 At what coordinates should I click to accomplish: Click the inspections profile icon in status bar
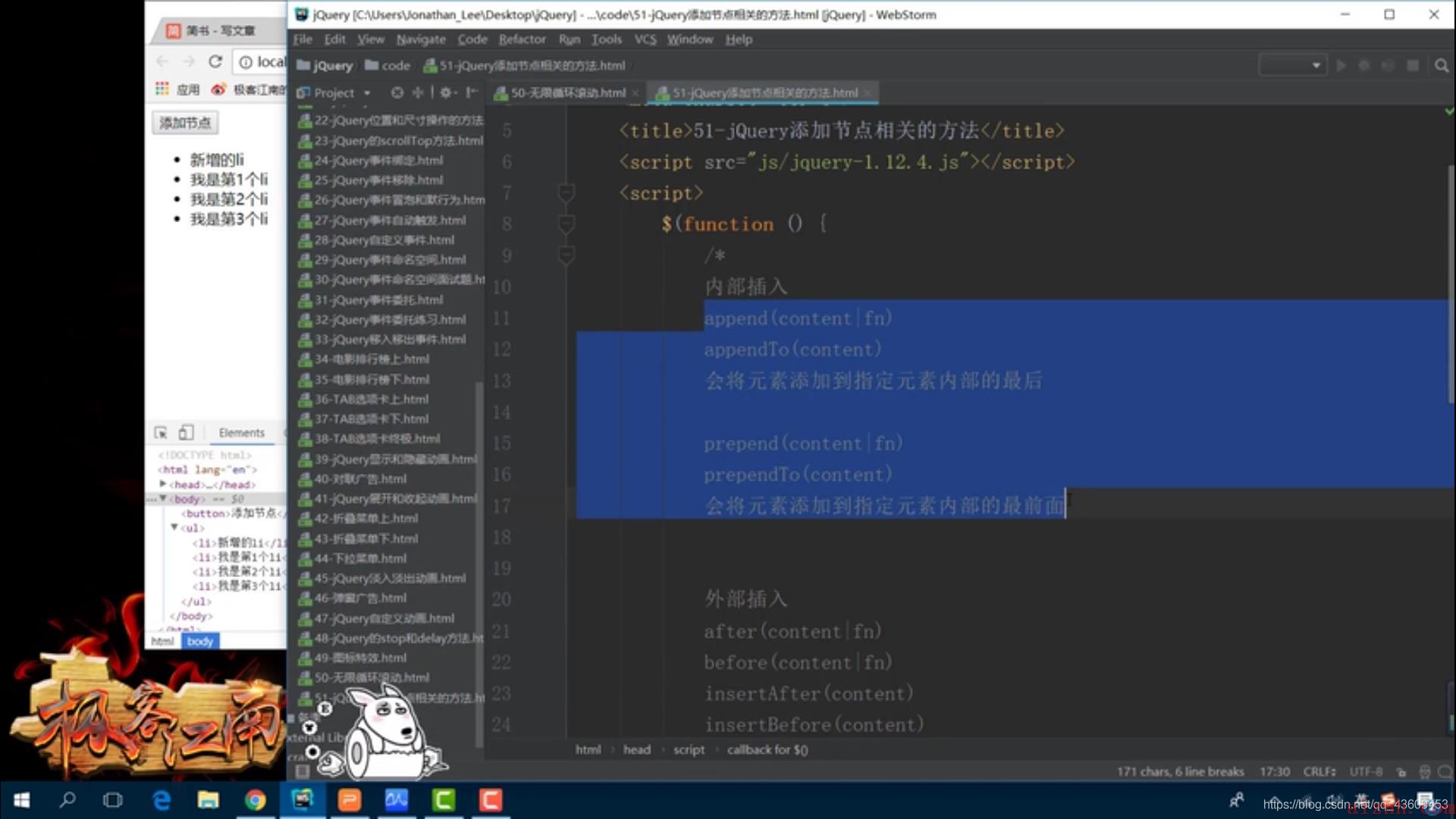1425,772
